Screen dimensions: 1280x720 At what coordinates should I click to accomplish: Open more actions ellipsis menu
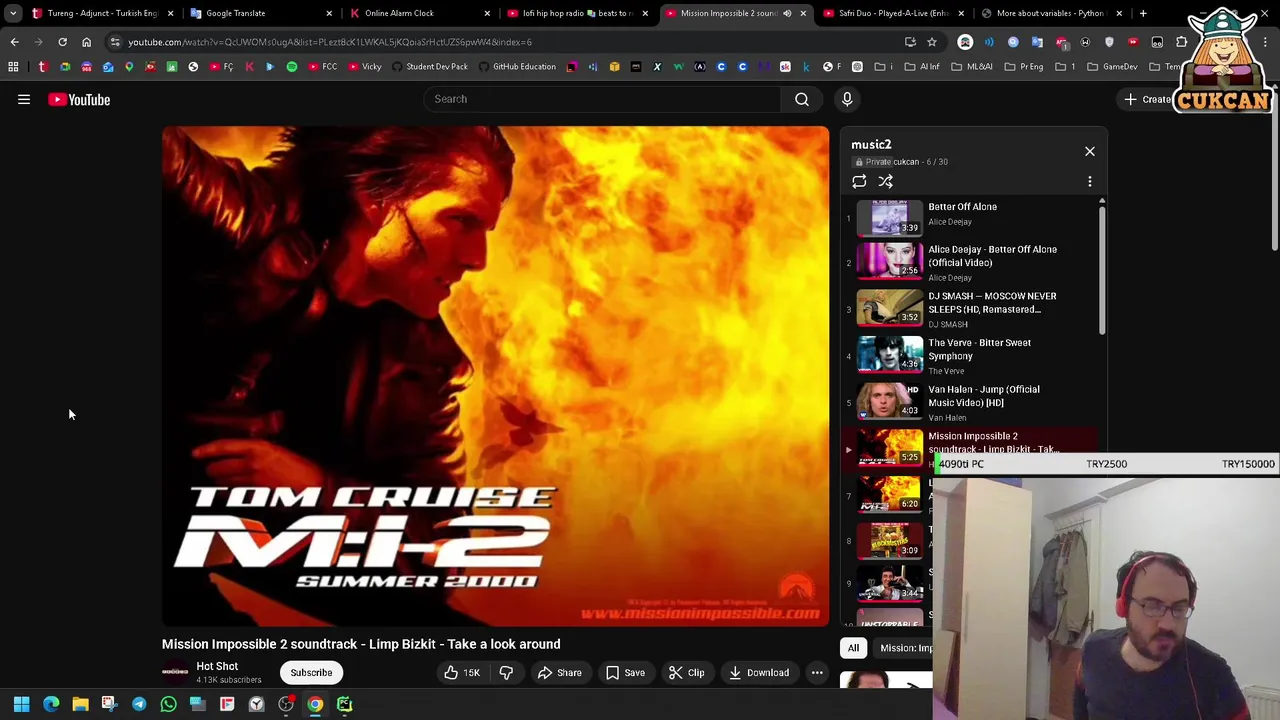point(817,672)
